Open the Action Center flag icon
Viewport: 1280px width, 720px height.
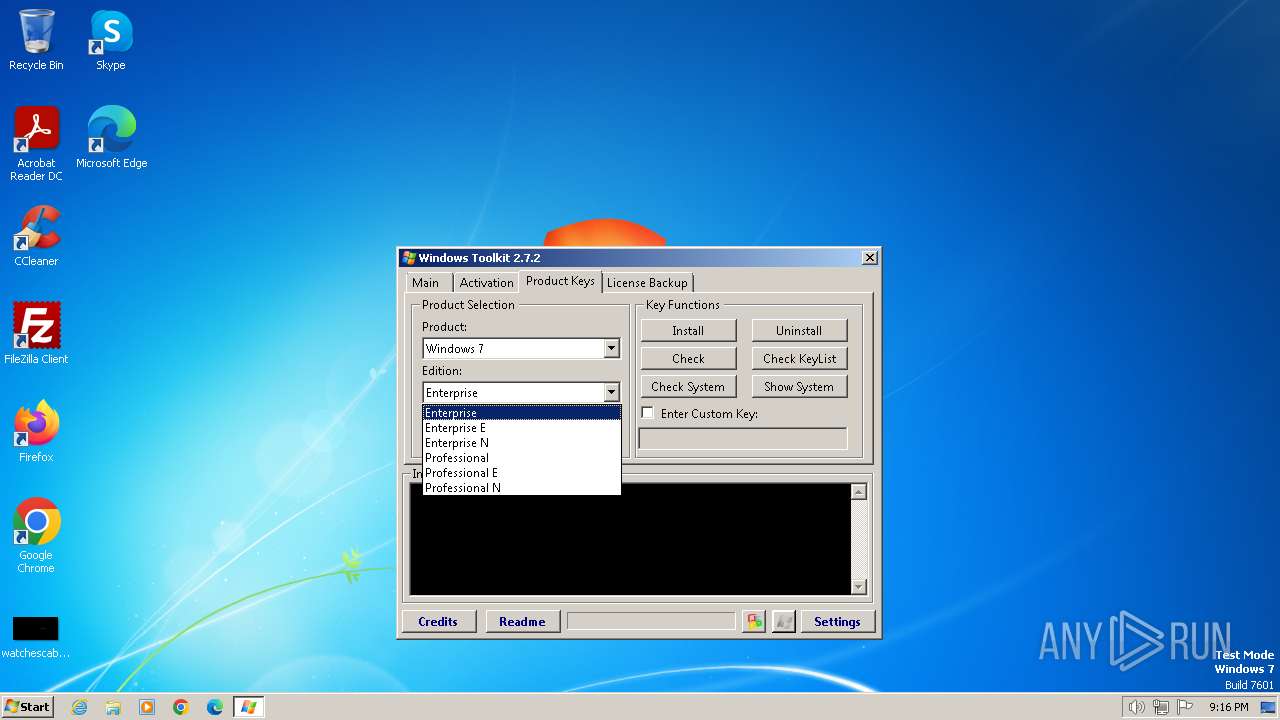(x=1185, y=707)
